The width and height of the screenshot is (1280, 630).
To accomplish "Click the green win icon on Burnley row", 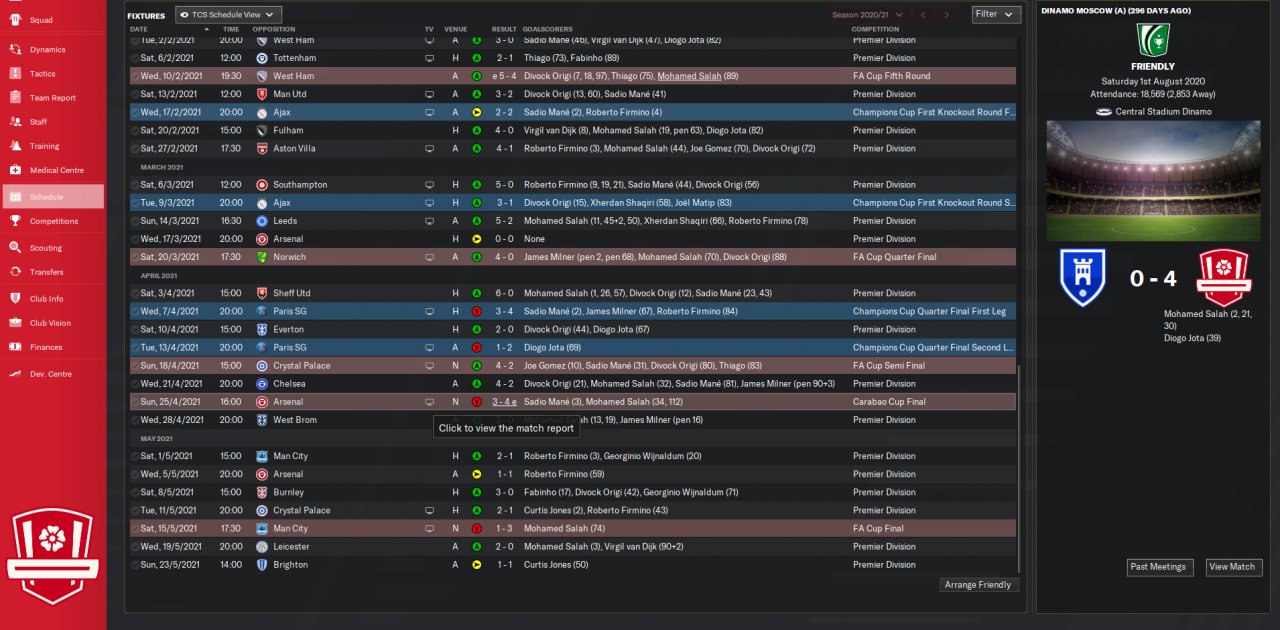I will 477,492.
